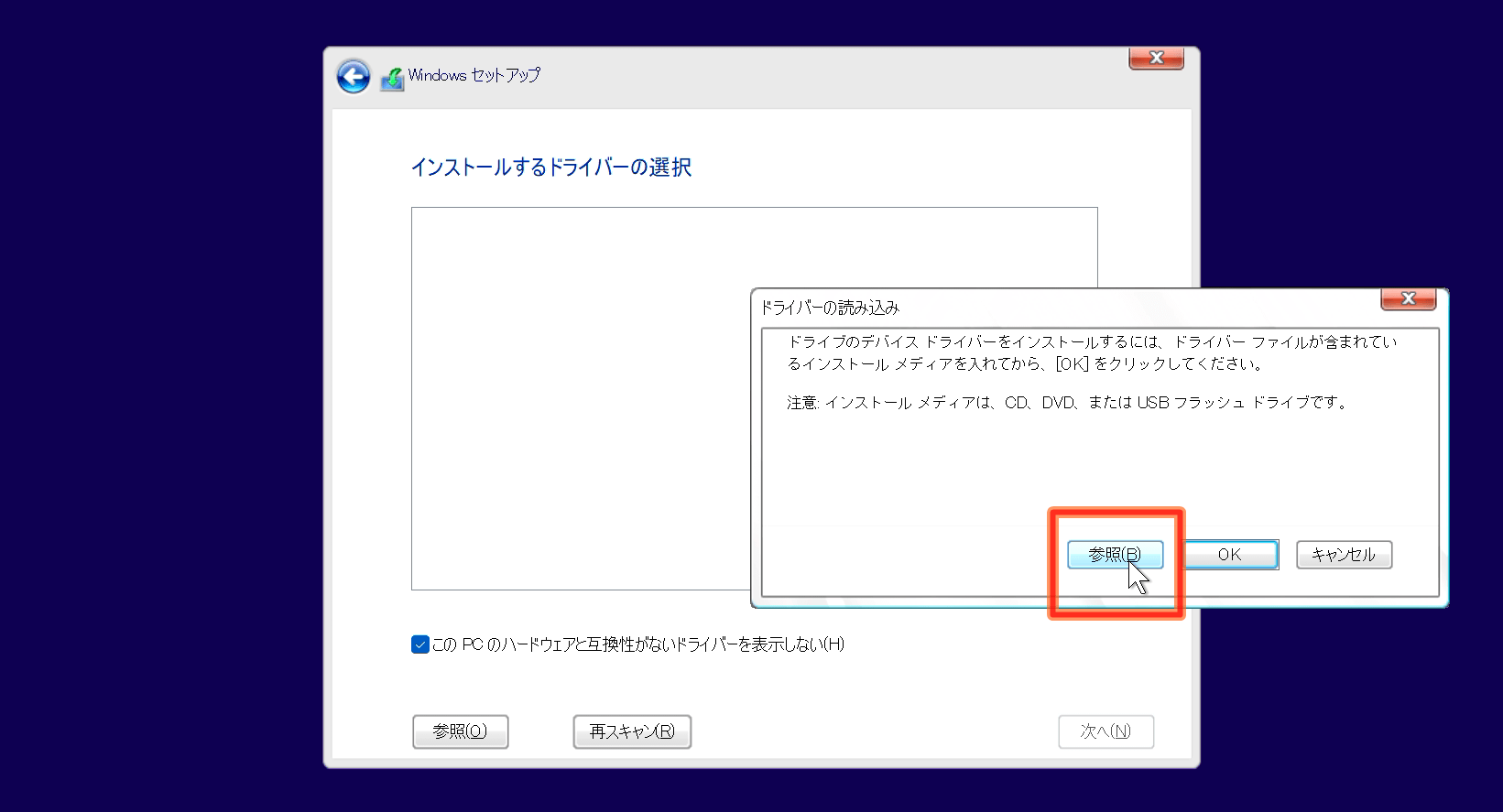Viewport: 1503px width, 812px height.
Task: Click the driver install instruction message text
Action: point(1090,352)
